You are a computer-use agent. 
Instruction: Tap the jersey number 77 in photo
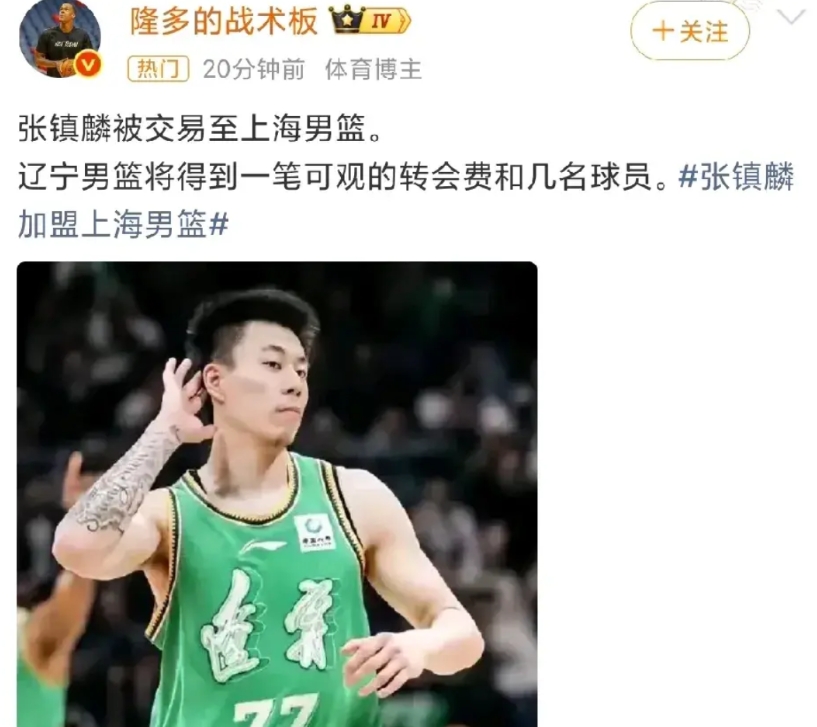click(x=276, y=710)
